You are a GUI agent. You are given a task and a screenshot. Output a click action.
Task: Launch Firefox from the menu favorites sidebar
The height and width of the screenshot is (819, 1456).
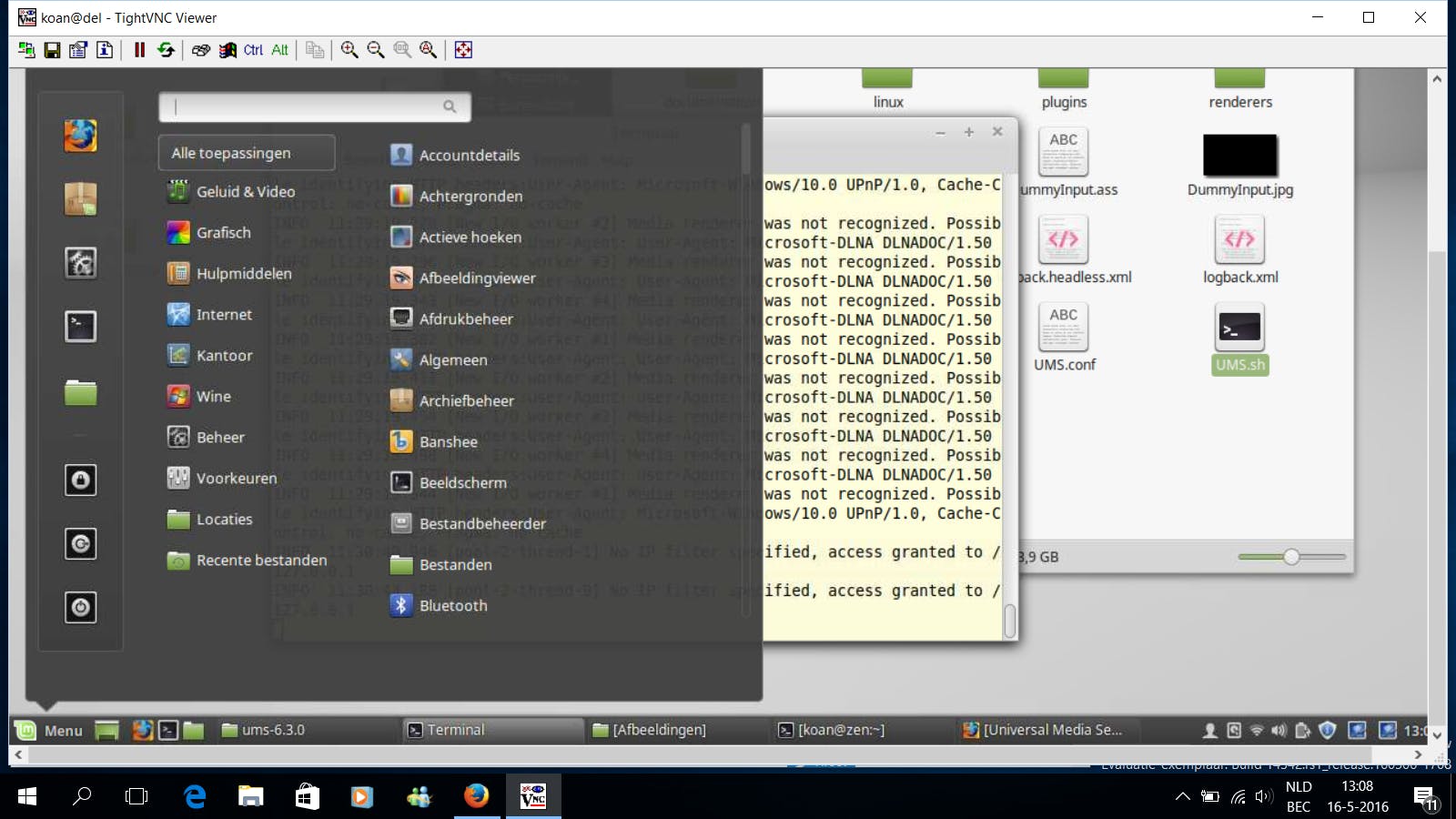pos(80,136)
